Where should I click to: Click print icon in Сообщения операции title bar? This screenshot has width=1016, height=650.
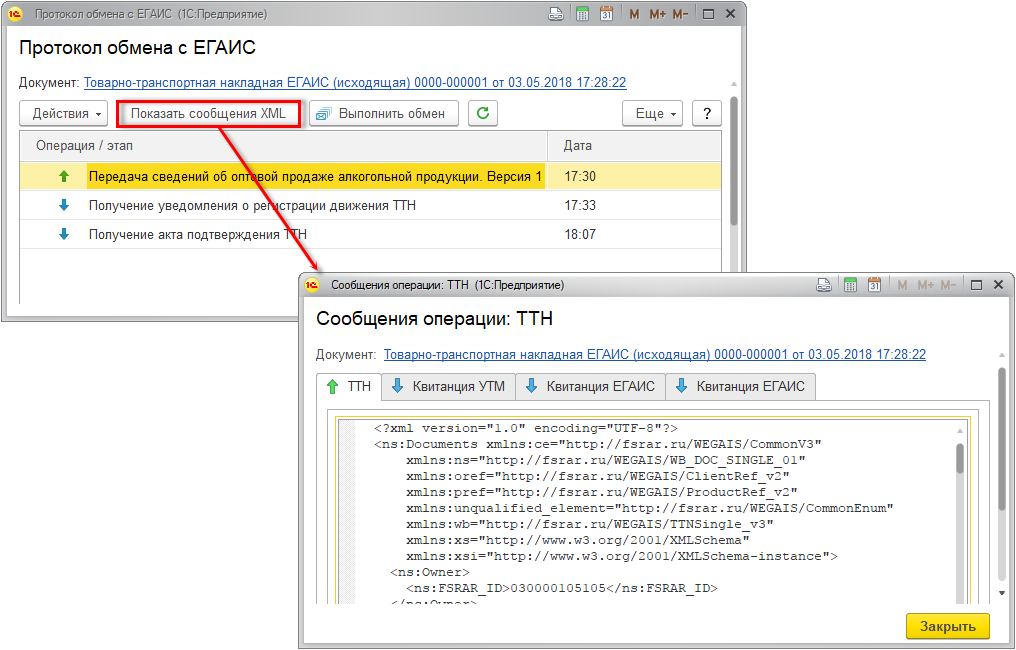pos(824,284)
